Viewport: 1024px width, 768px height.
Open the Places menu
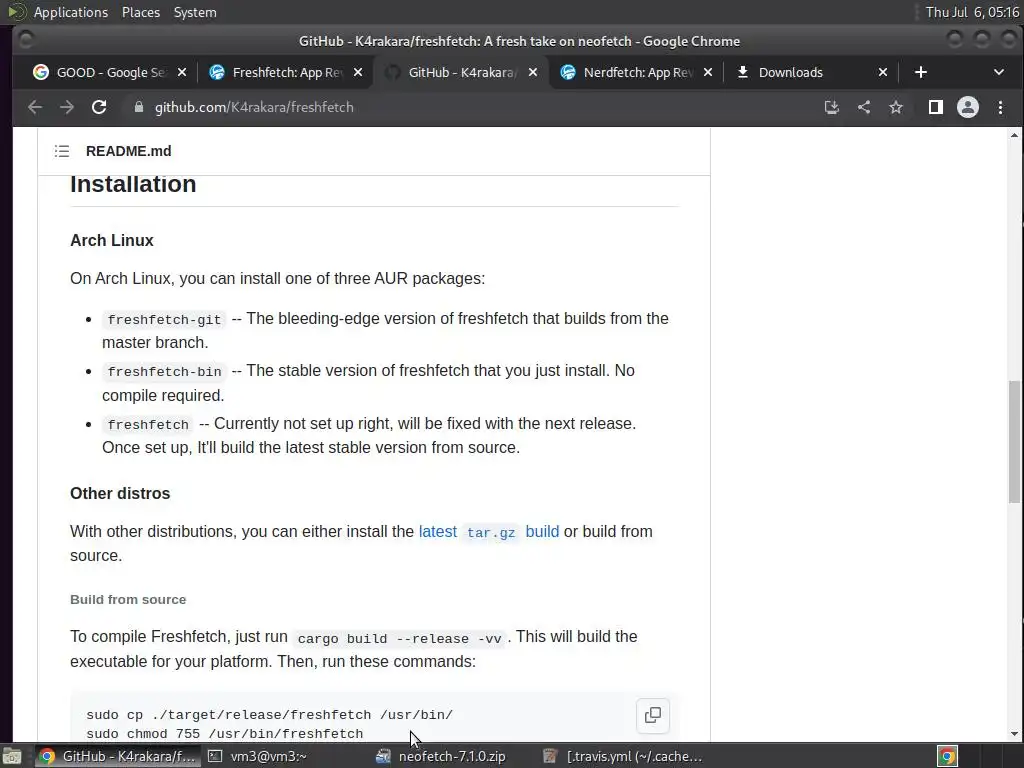140,12
